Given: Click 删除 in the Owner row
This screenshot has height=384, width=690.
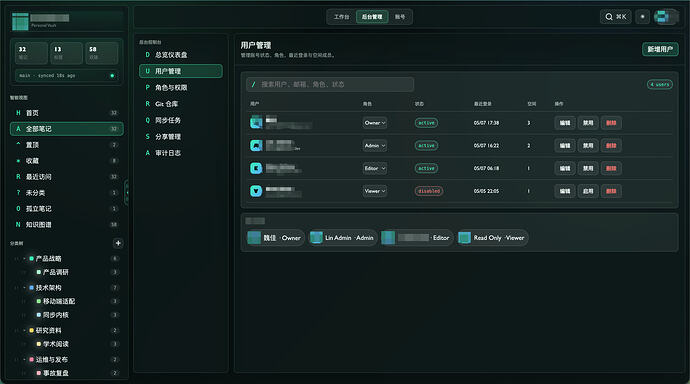Looking at the screenshot, I should (611, 123).
